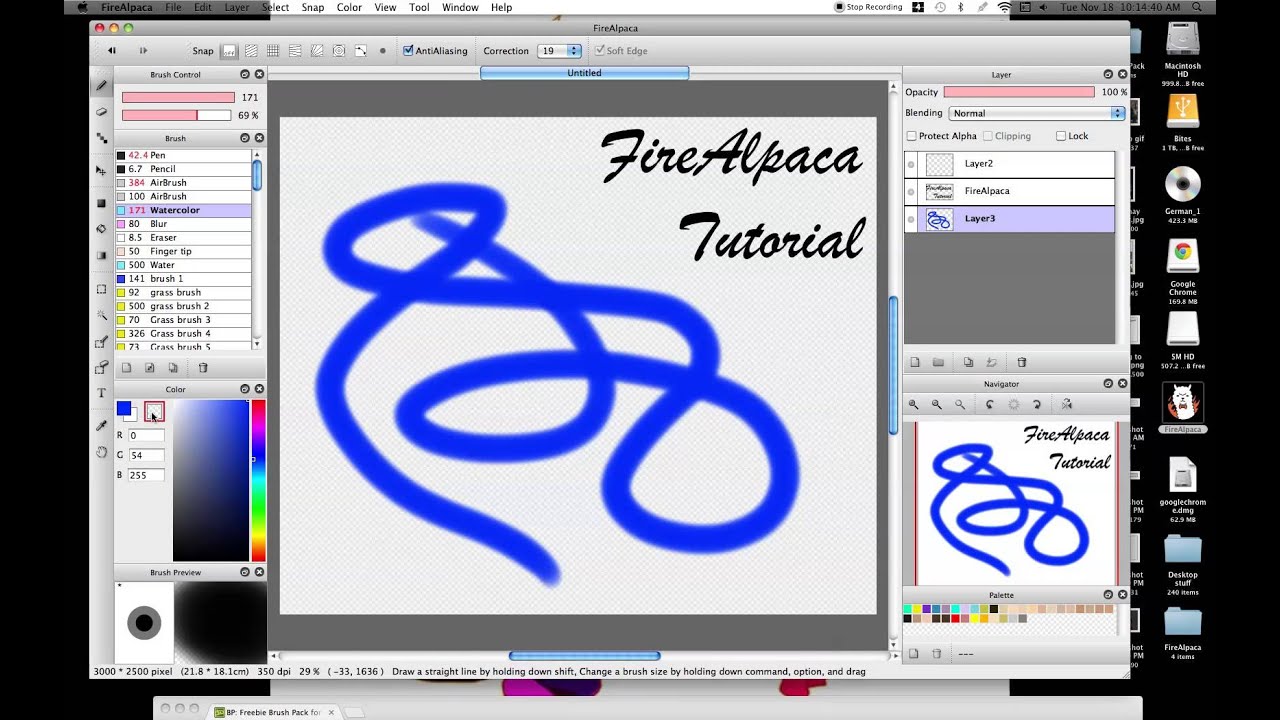Open the Color menu

(x=349, y=7)
